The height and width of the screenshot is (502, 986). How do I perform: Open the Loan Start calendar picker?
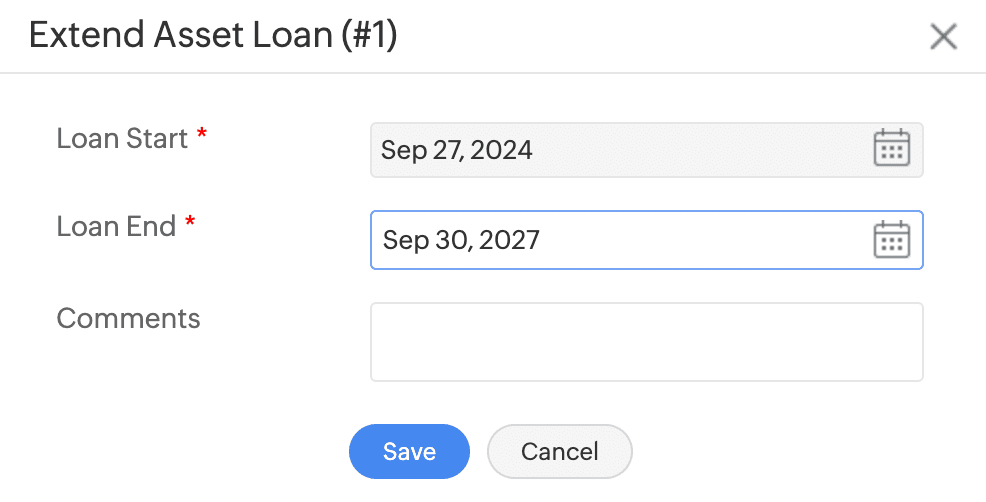coord(891,150)
